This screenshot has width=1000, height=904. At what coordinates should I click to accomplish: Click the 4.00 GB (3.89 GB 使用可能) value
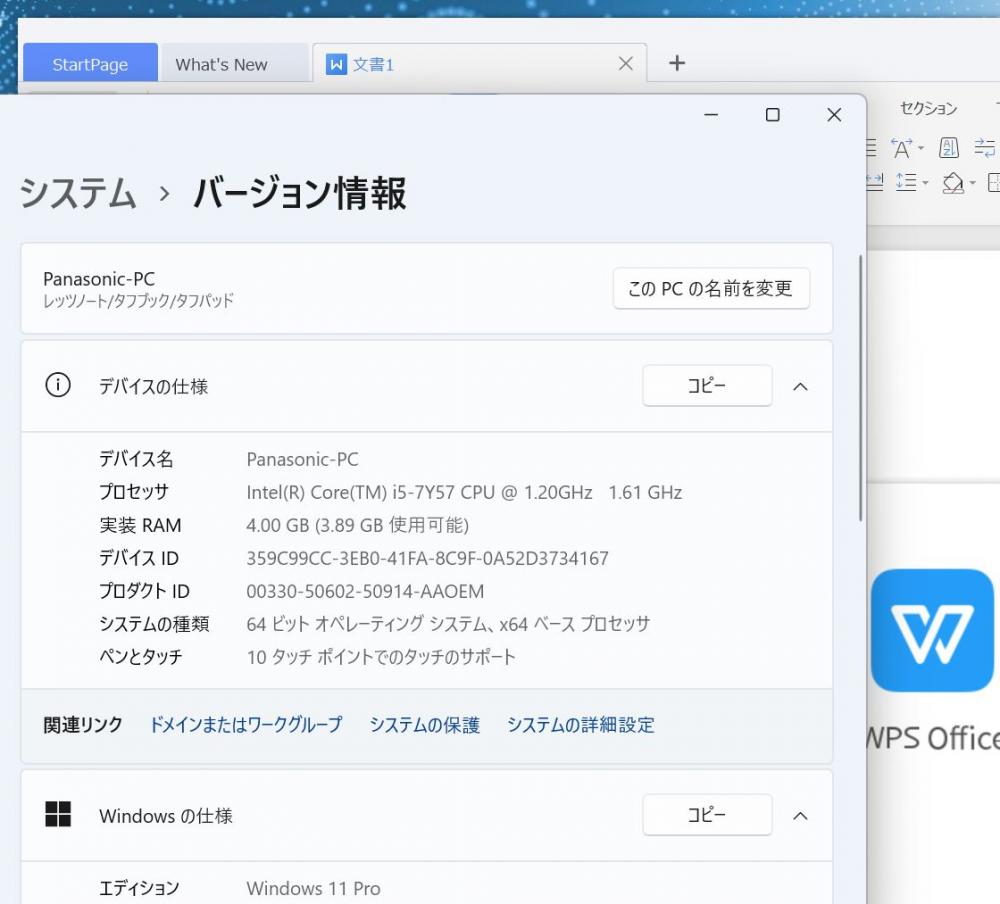(358, 525)
